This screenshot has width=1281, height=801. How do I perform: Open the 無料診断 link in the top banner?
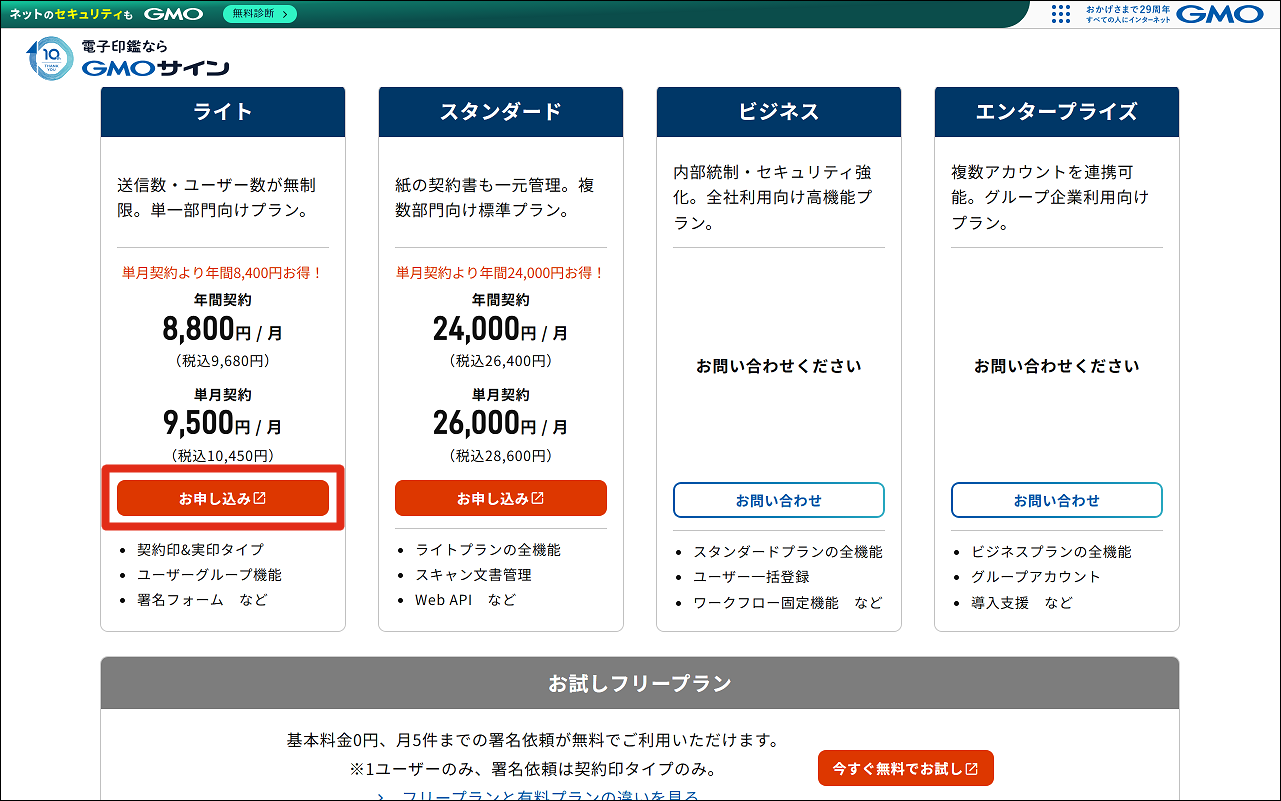tap(260, 15)
